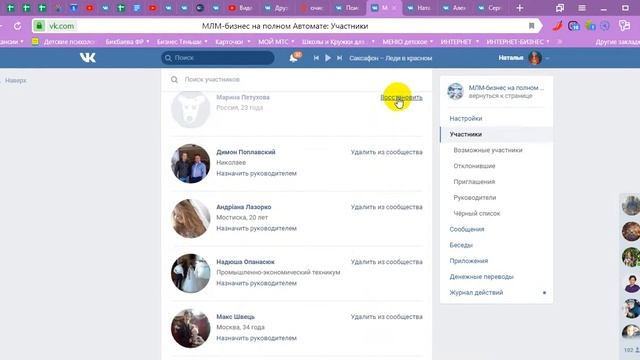Skip to previous track in VK player
The height and width of the screenshot is (360, 640).
(x=316, y=58)
